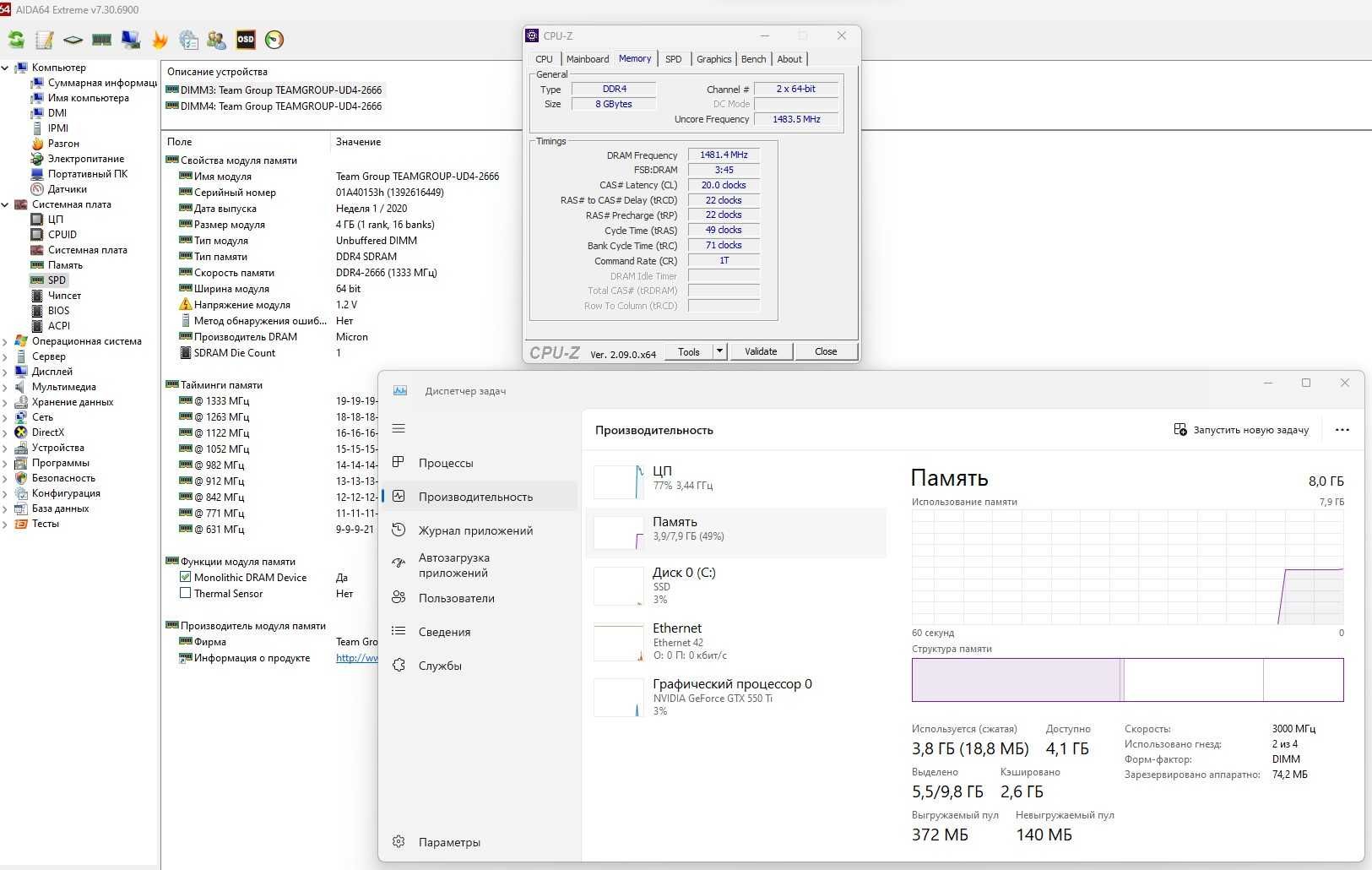Switch to the SPD tab in CPU-Z

point(673,59)
